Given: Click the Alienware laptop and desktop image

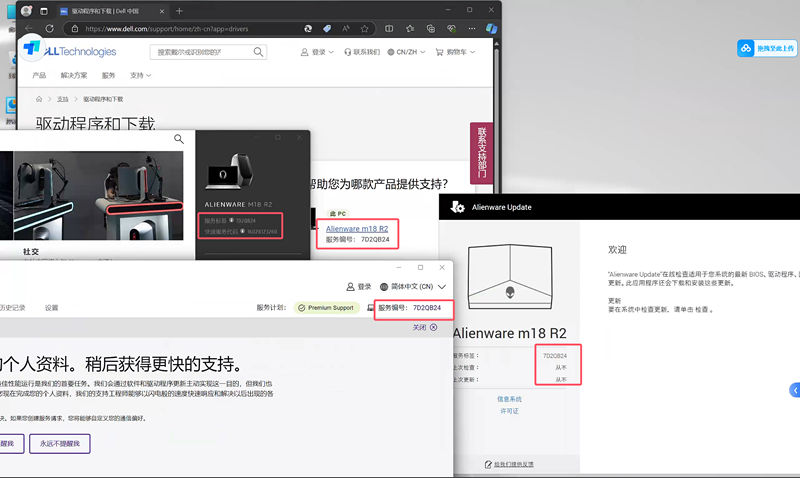Looking at the screenshot, I should (229, 171).
